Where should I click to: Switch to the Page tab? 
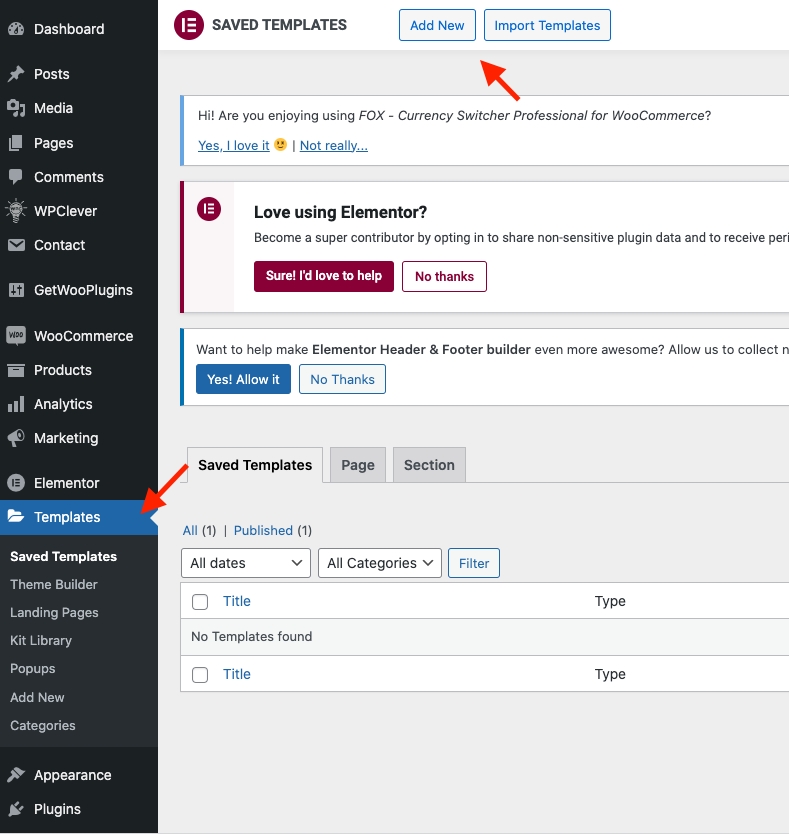click(358, 465)
